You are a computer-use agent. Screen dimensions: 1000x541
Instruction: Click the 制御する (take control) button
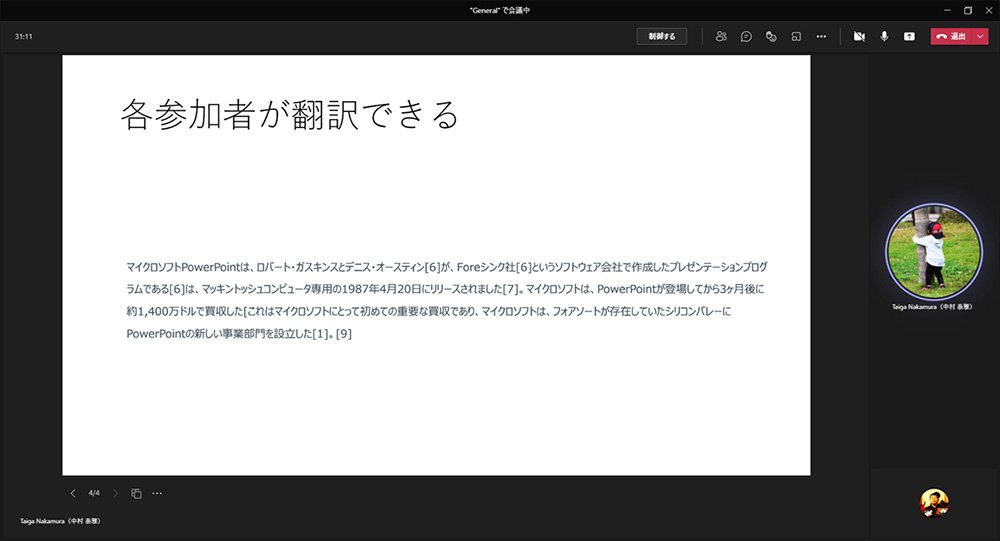661,36
